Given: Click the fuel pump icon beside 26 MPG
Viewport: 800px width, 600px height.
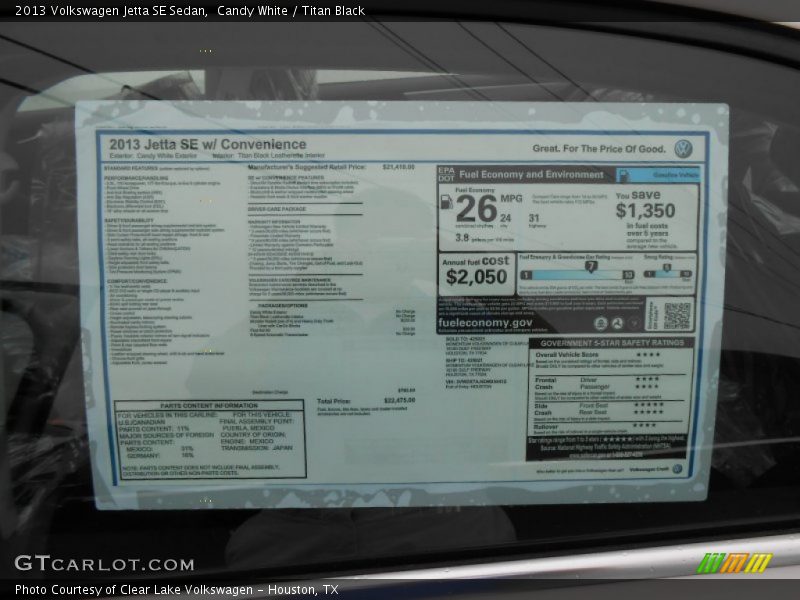Looking at the screenshot, I should [x=447, y=203].
